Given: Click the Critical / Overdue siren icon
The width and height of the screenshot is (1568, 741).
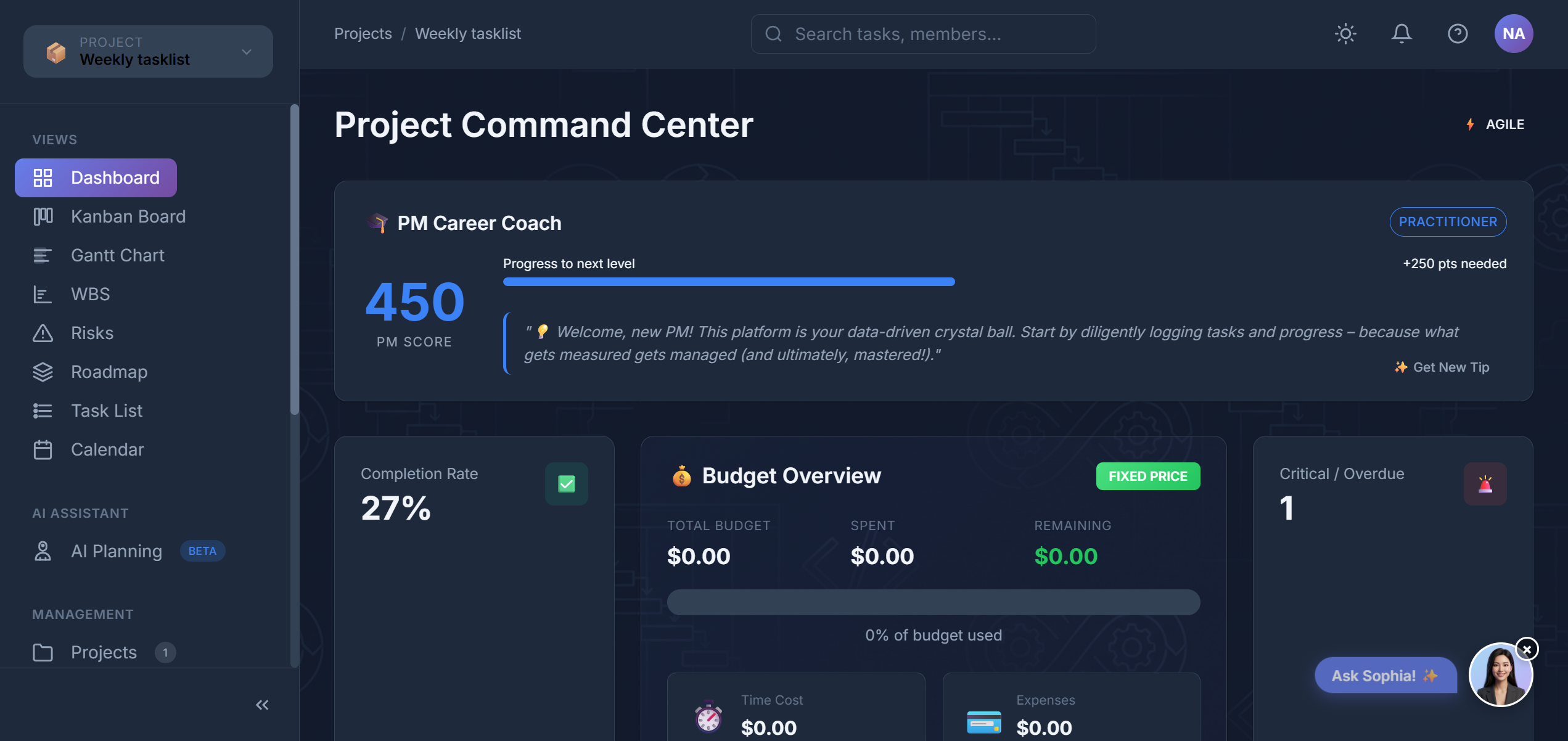Looking at the screenshot, I should pos(1485,484).
